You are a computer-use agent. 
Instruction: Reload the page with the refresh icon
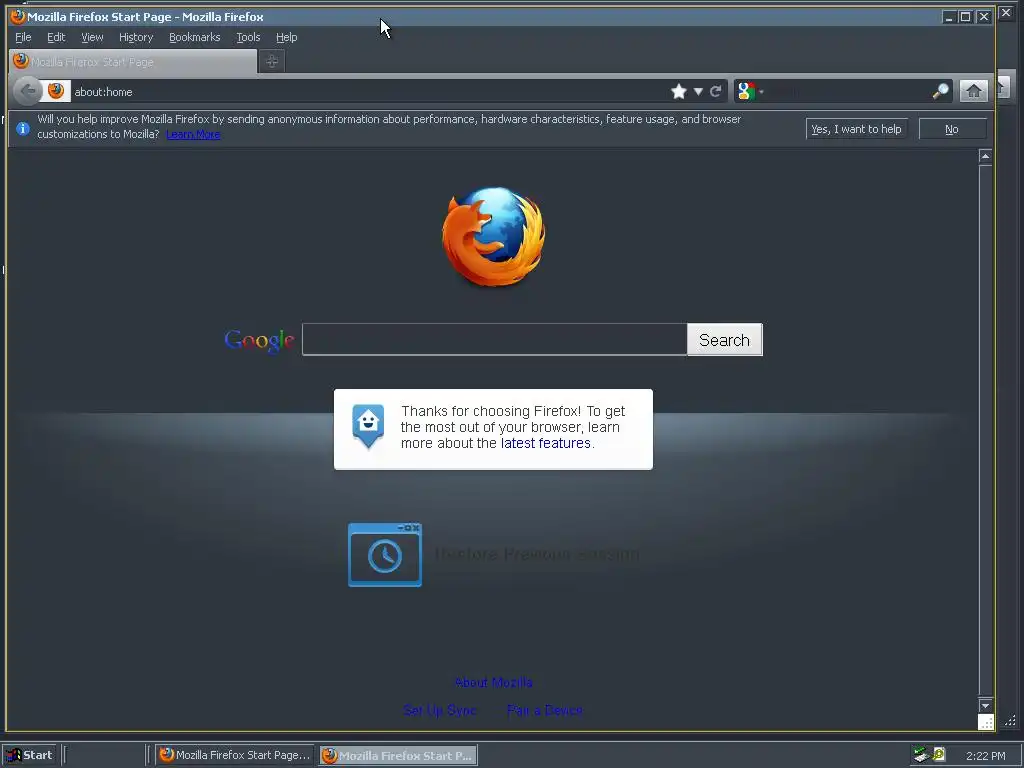pos(716,91)
